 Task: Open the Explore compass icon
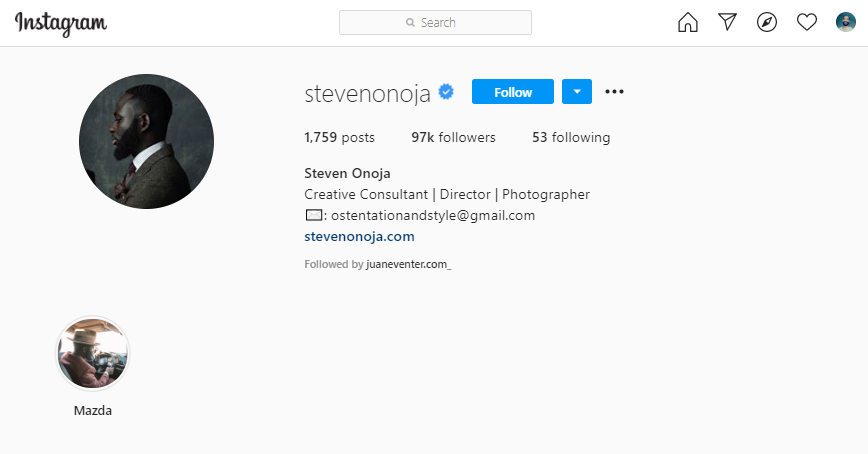tap(767, 23)
